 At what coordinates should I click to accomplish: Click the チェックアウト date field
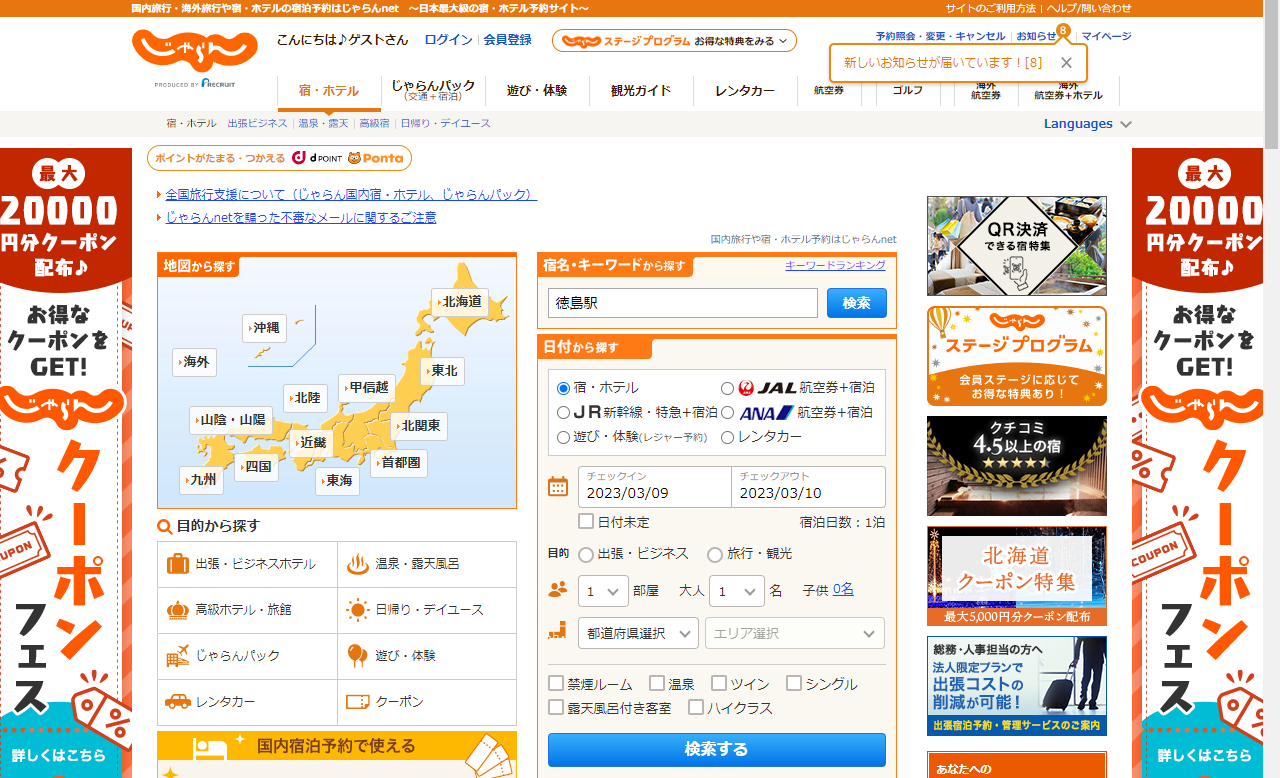click(x=808, y=487)
